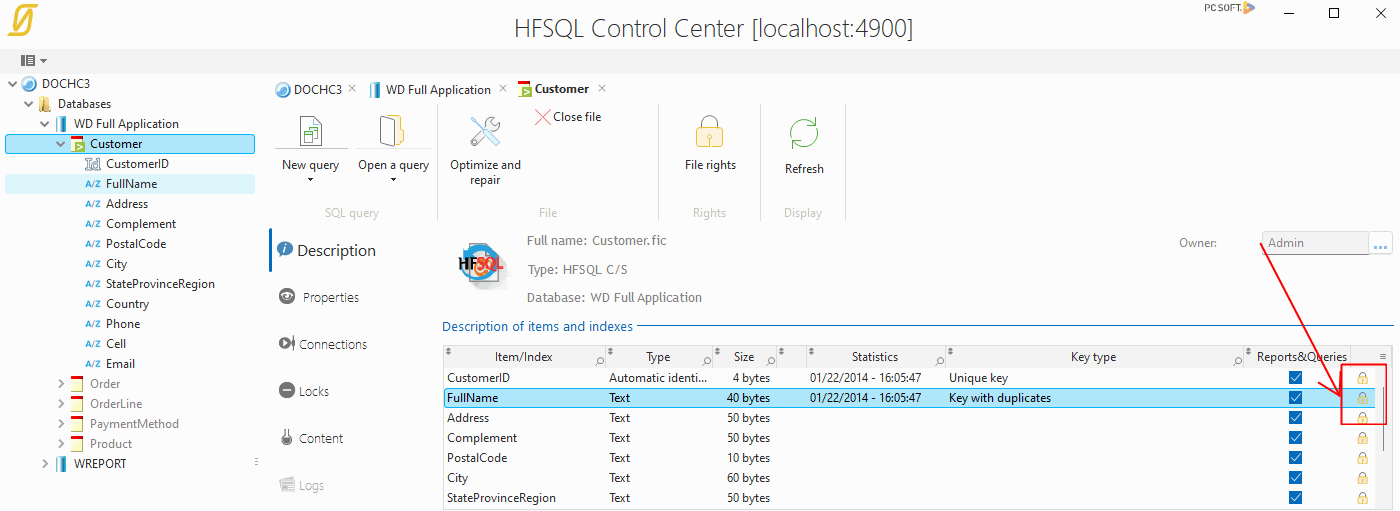
Task: Open the Logs section
Action: 301,485
